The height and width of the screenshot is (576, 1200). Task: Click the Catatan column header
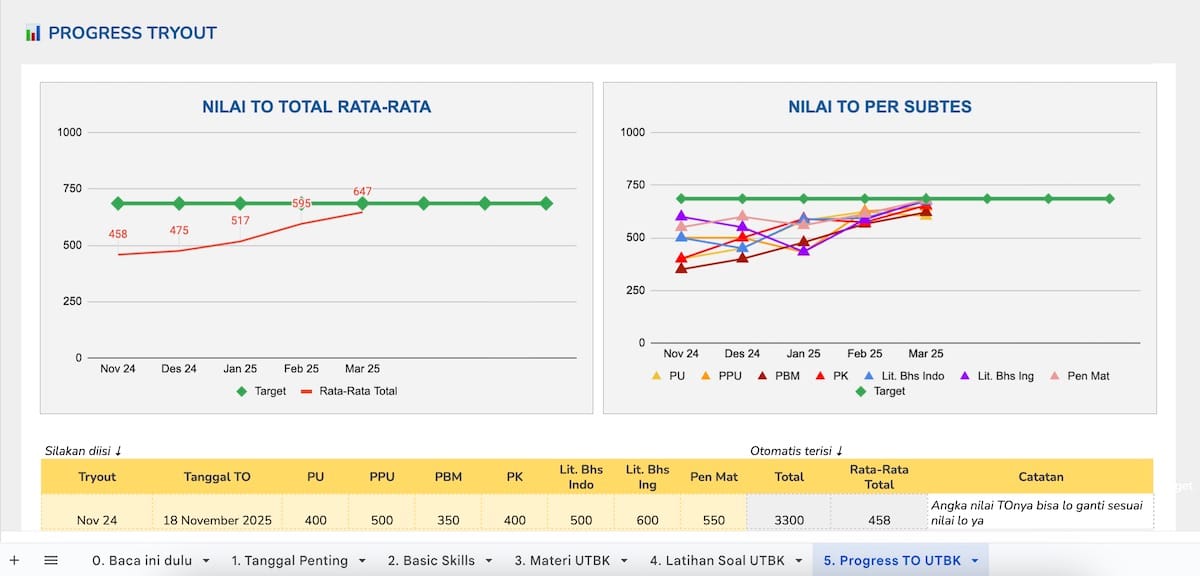[1041, 477]
